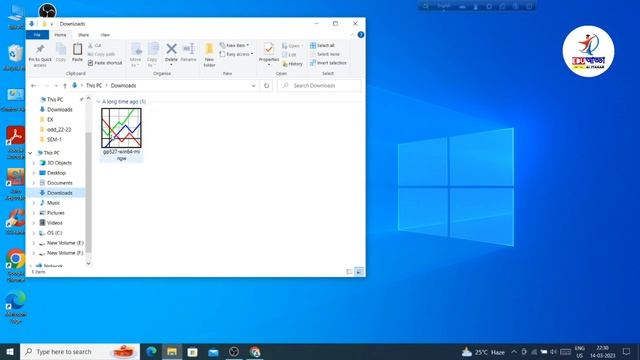The image size is (640, 360).
Task: Open odd_22-23 quick access folder
Action: coord(59,129)
